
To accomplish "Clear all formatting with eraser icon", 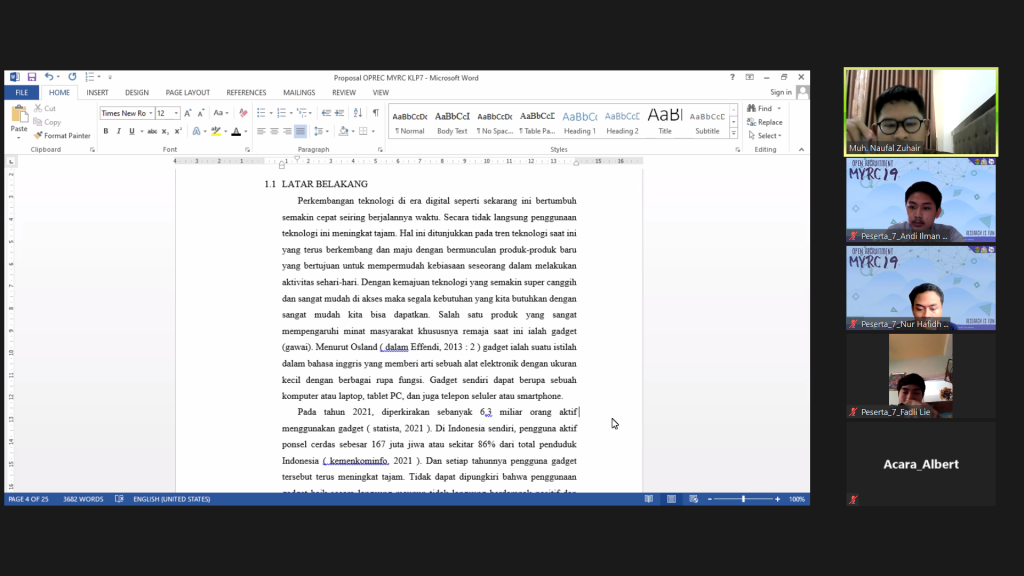I will 243,113.
